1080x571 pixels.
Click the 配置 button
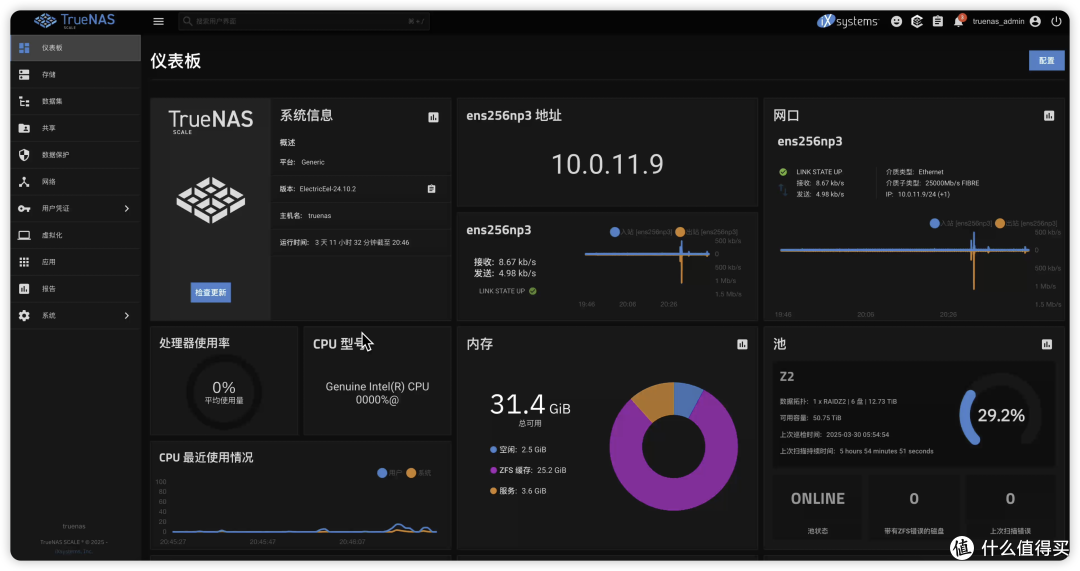(1046, 61)
